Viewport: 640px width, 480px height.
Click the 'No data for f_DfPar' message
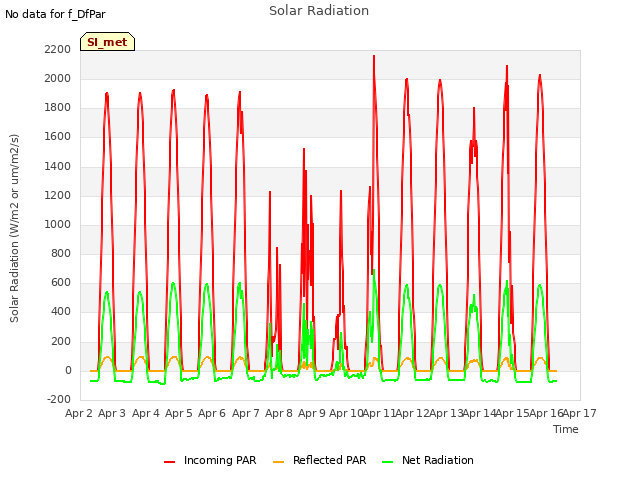click(55, 14)
